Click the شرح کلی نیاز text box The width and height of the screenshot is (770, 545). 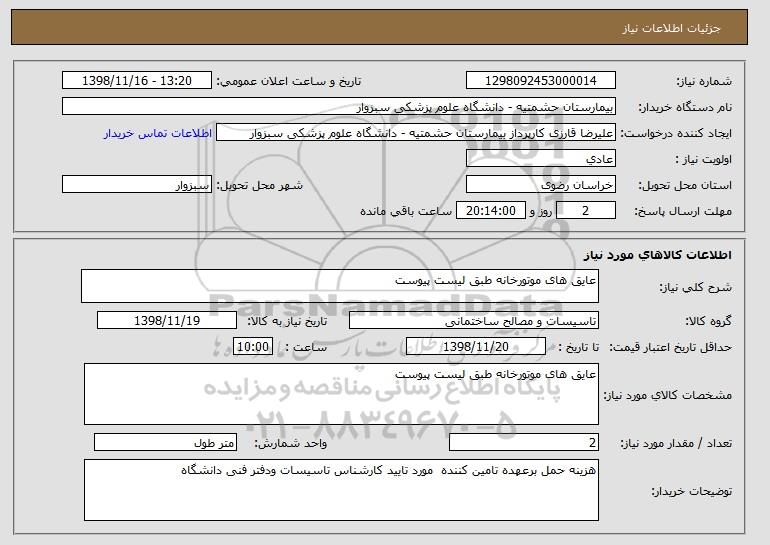[x=340, y=286]
